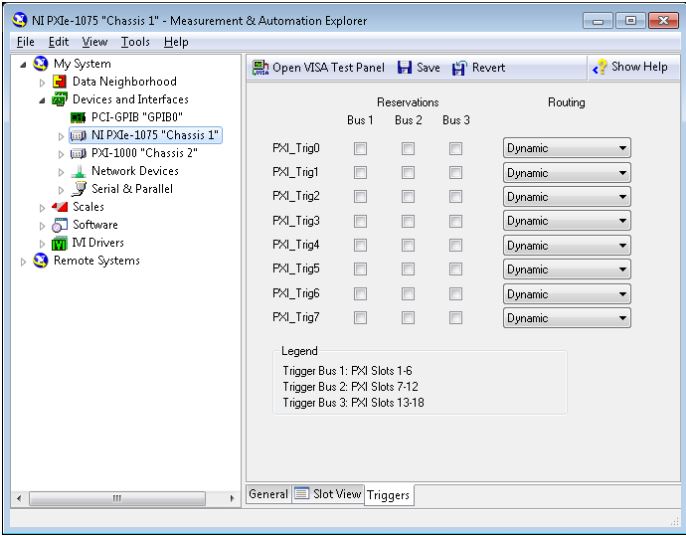This screenshot has width=686, height=536.
Task: Click the Show Help button label
Action: tap(639, 67)
